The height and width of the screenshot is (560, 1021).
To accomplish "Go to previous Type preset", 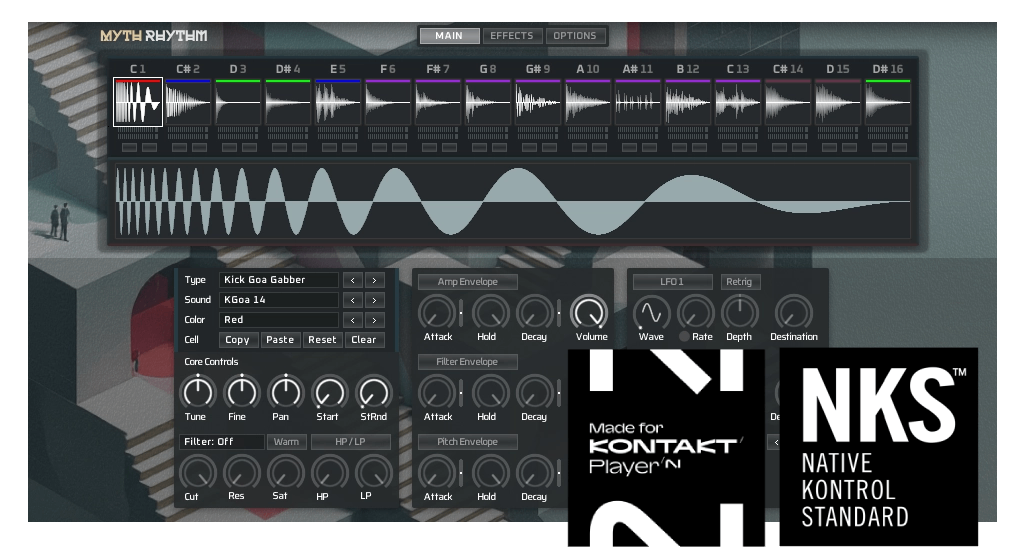I will coord(353,280).
